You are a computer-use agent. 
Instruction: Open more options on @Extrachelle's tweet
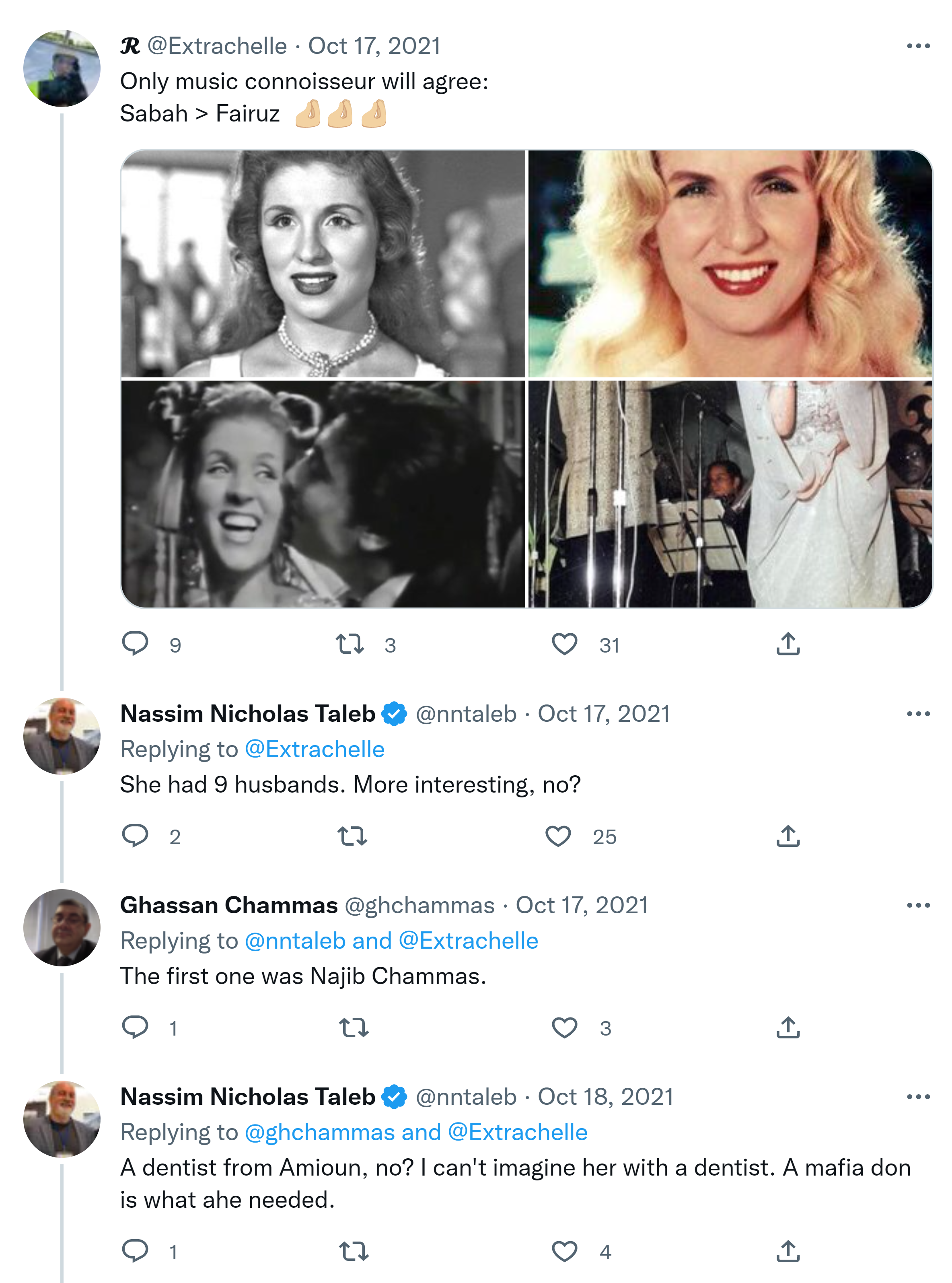click(x=918, y=46)
